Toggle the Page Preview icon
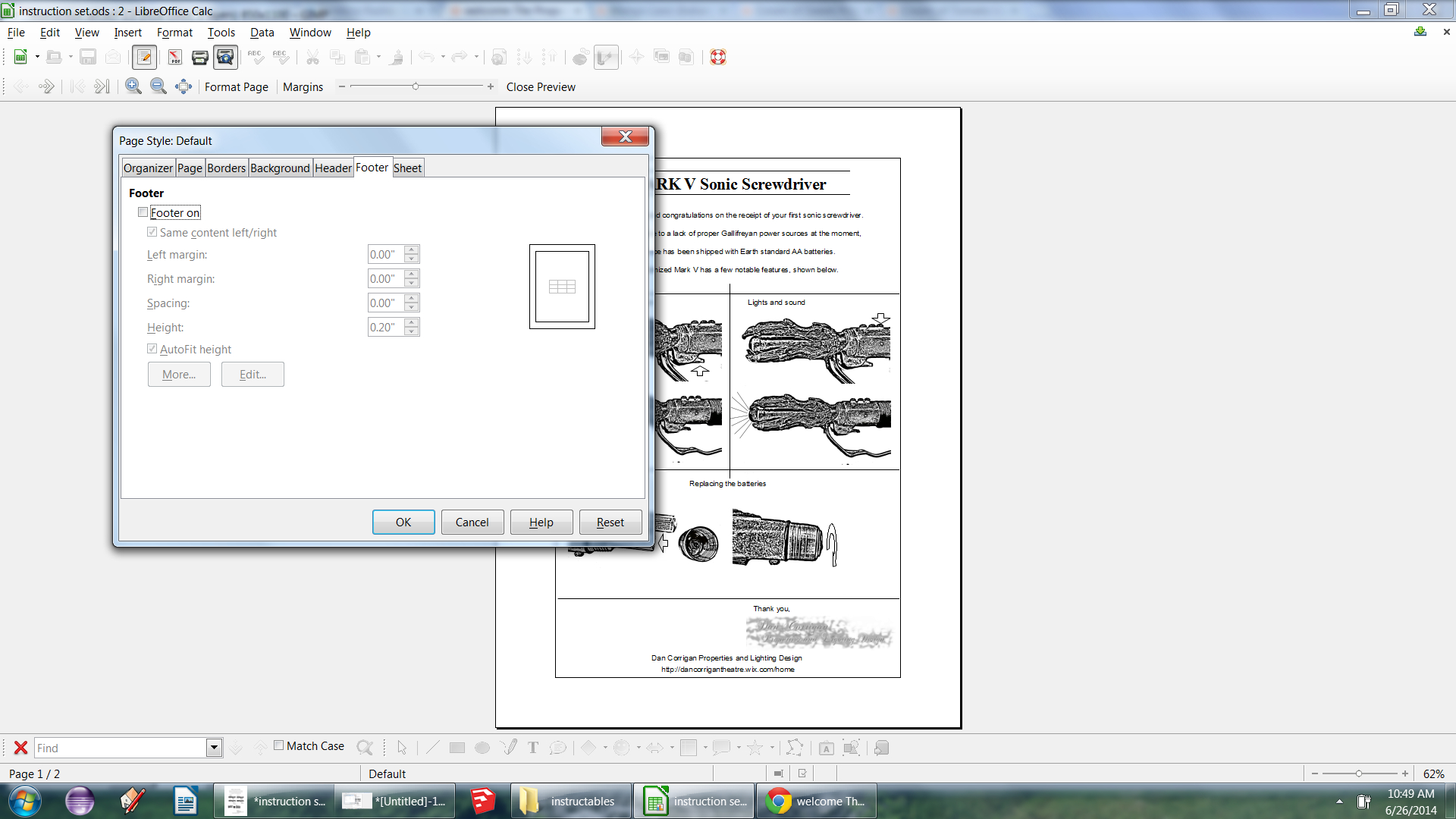The width and height of the screenshot is (1456, 819). coord(225,57)
